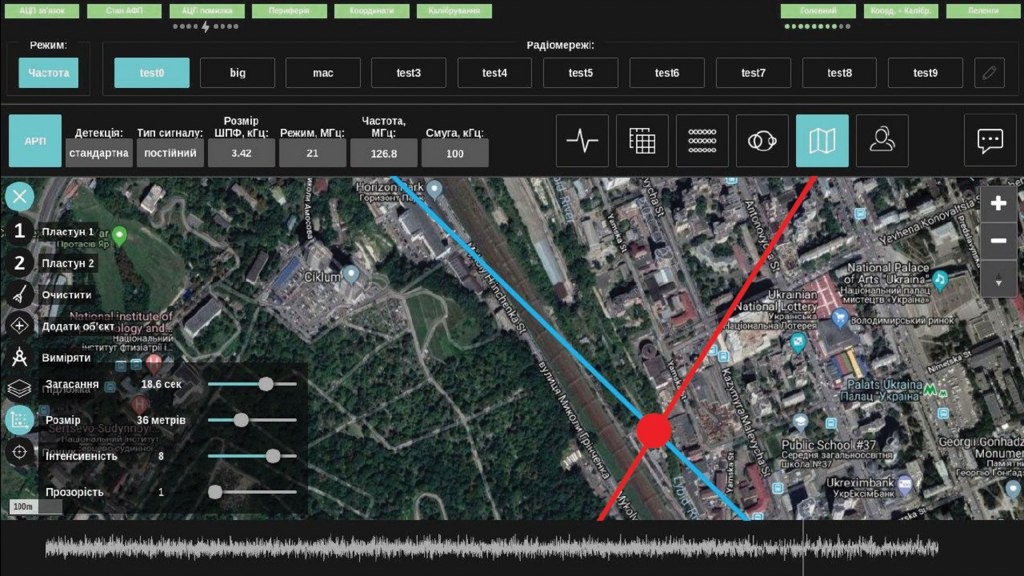Open the Детекція стандартна dropdown

[99, 153]
